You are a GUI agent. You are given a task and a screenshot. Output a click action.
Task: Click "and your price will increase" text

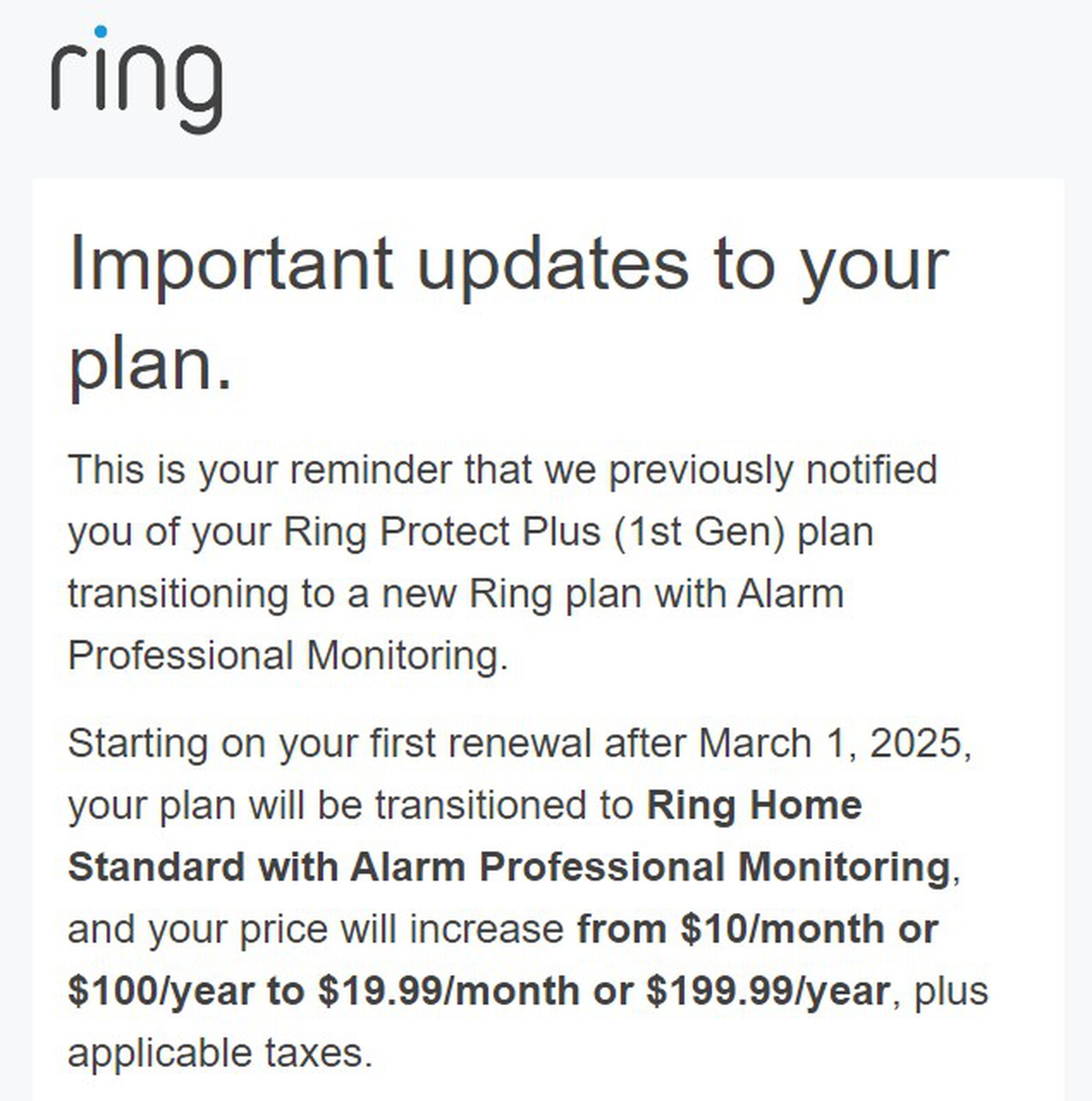pos(316,929)
